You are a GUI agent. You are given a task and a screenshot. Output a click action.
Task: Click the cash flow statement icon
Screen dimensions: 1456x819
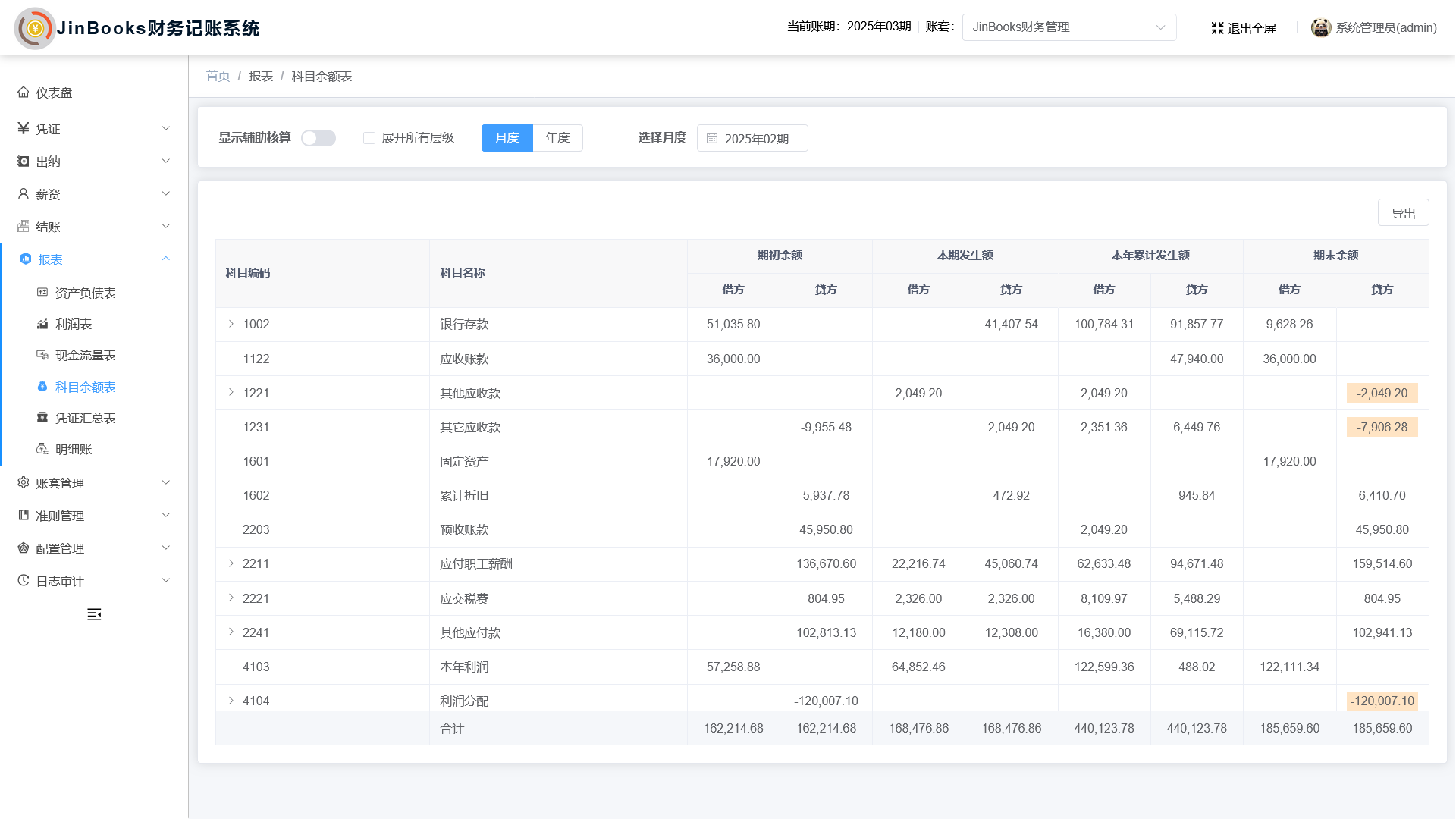(x=42, y=355)
